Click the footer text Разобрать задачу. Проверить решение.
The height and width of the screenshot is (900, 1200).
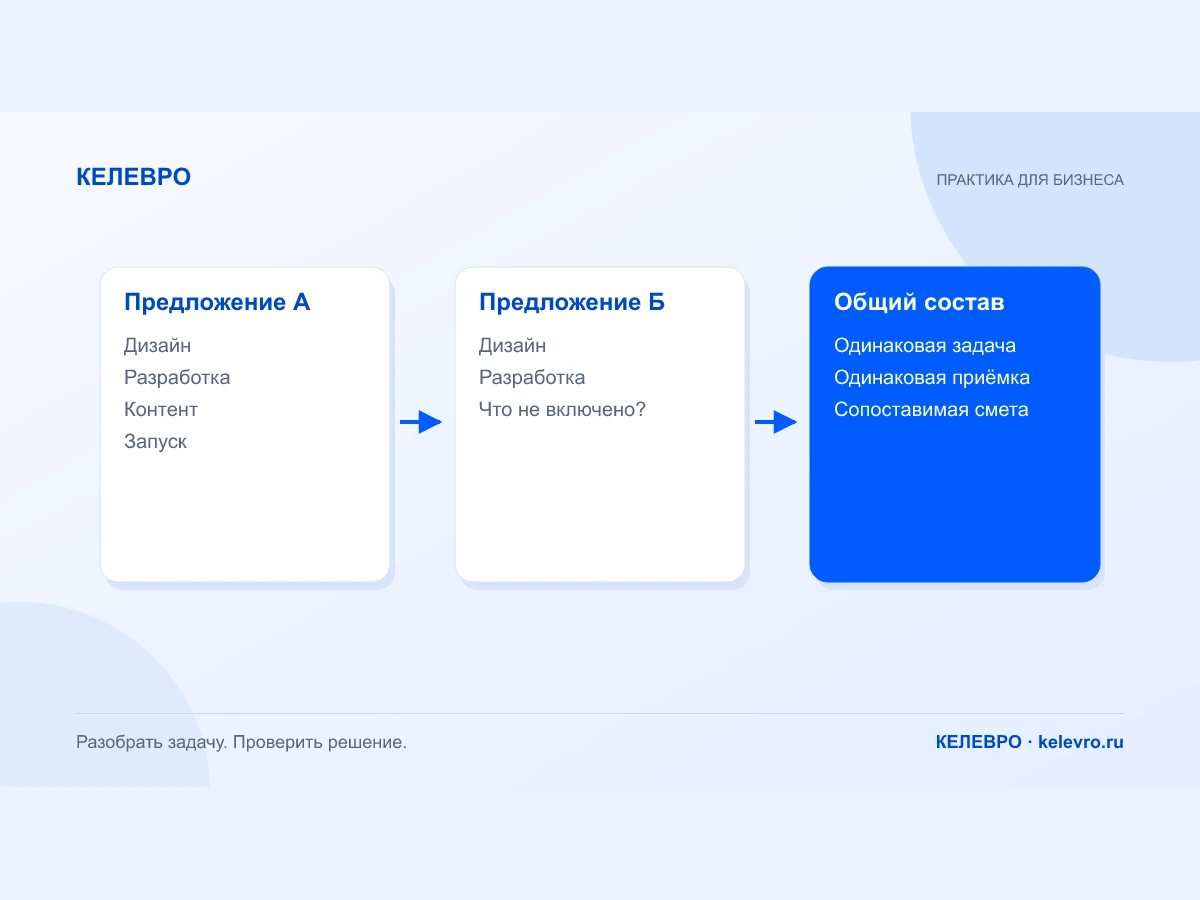click(x=241, y=743)
